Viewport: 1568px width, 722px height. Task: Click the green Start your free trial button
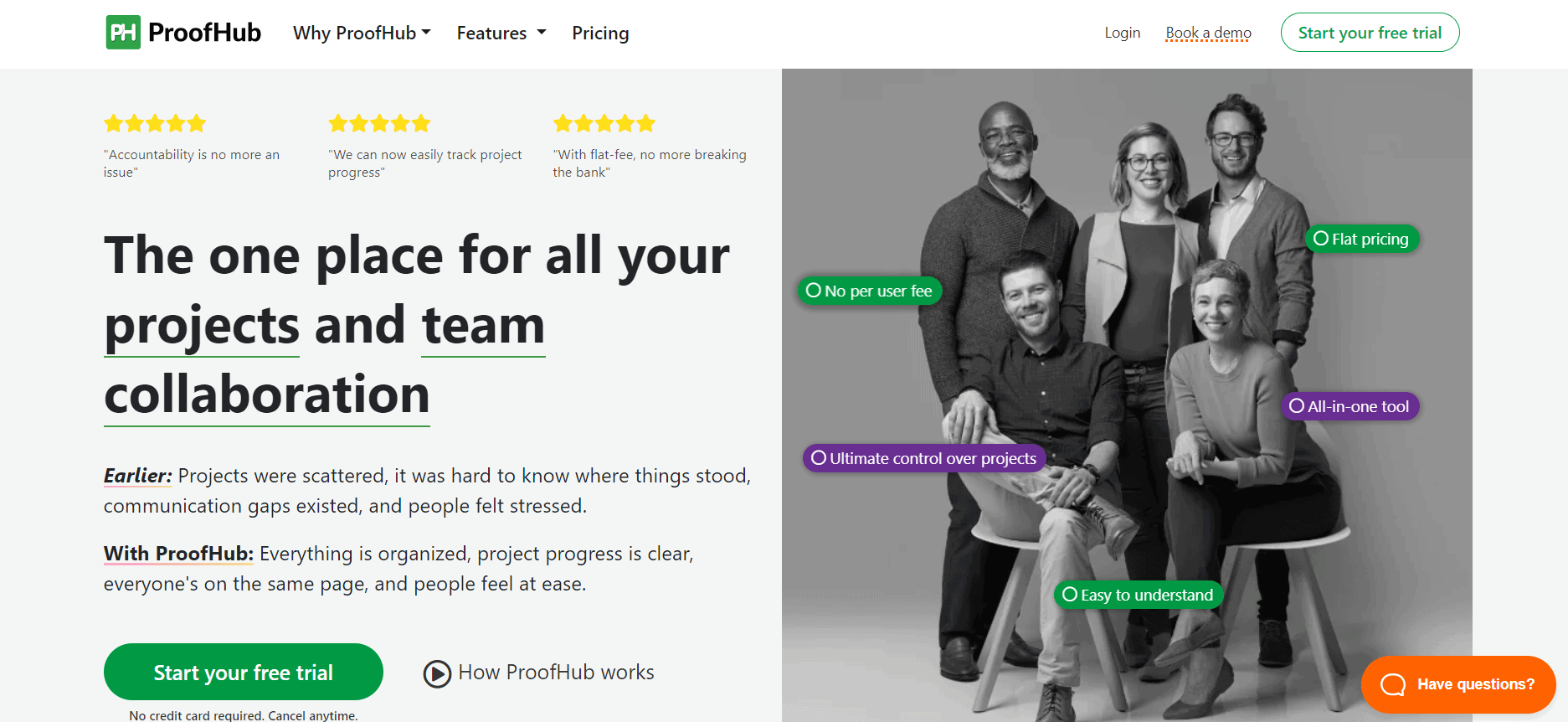(x=244, y=672)
